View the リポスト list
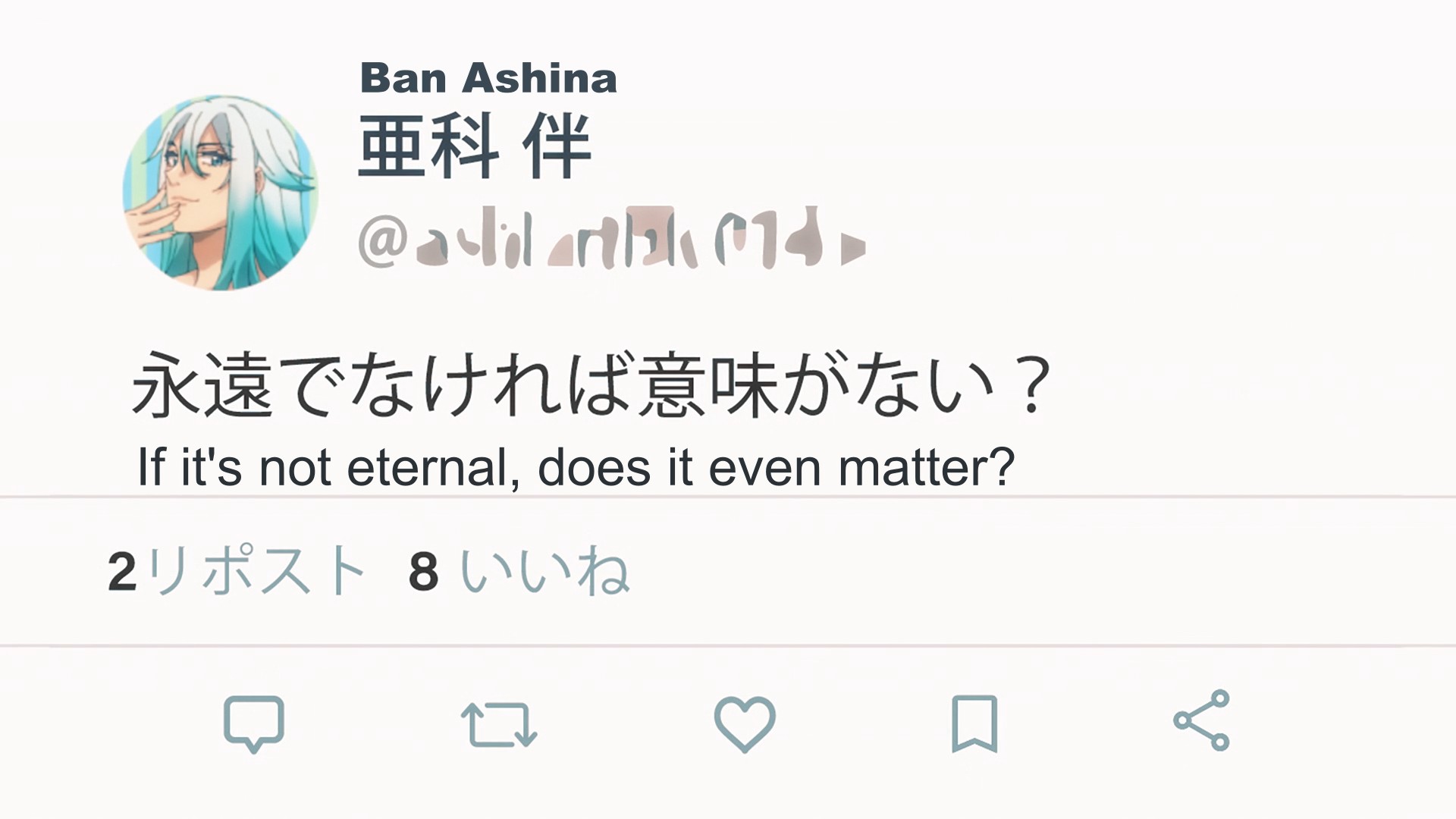1456x819 pixels. (x=256, y=571)
